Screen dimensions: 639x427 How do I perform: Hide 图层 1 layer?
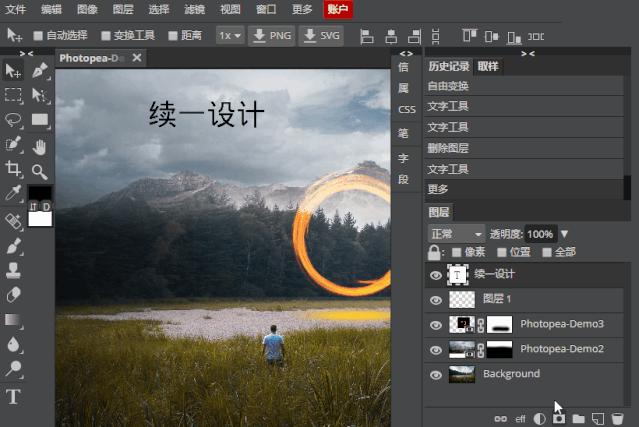click(x=436, y=300)
